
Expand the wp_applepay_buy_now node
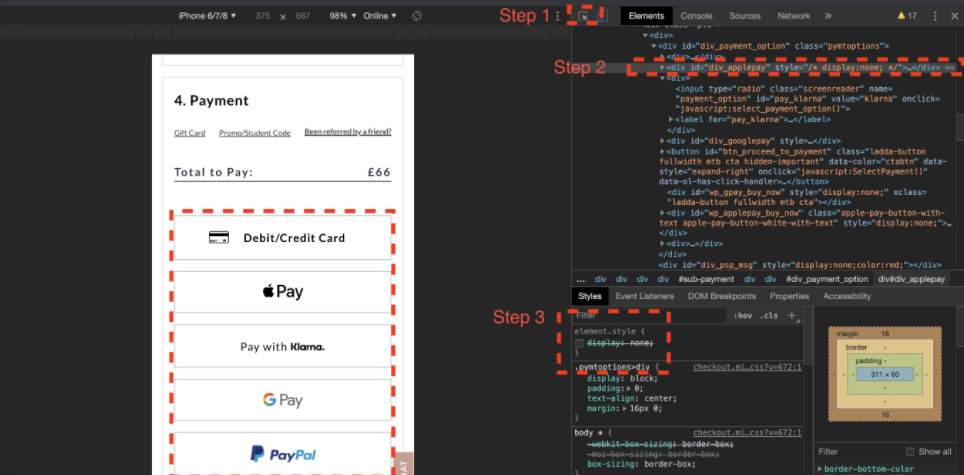(662, 213)
